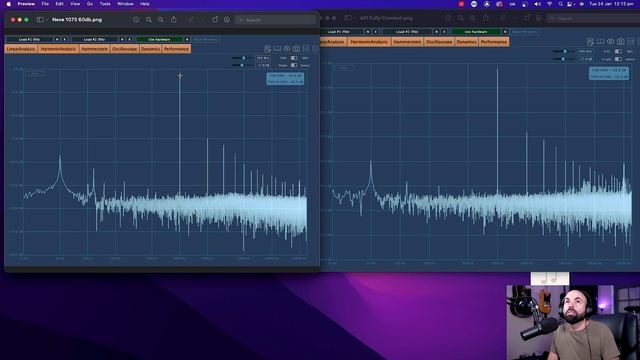Switch to the HarmonicAnalysis tab in the Neve window

[x=58, y=49]
